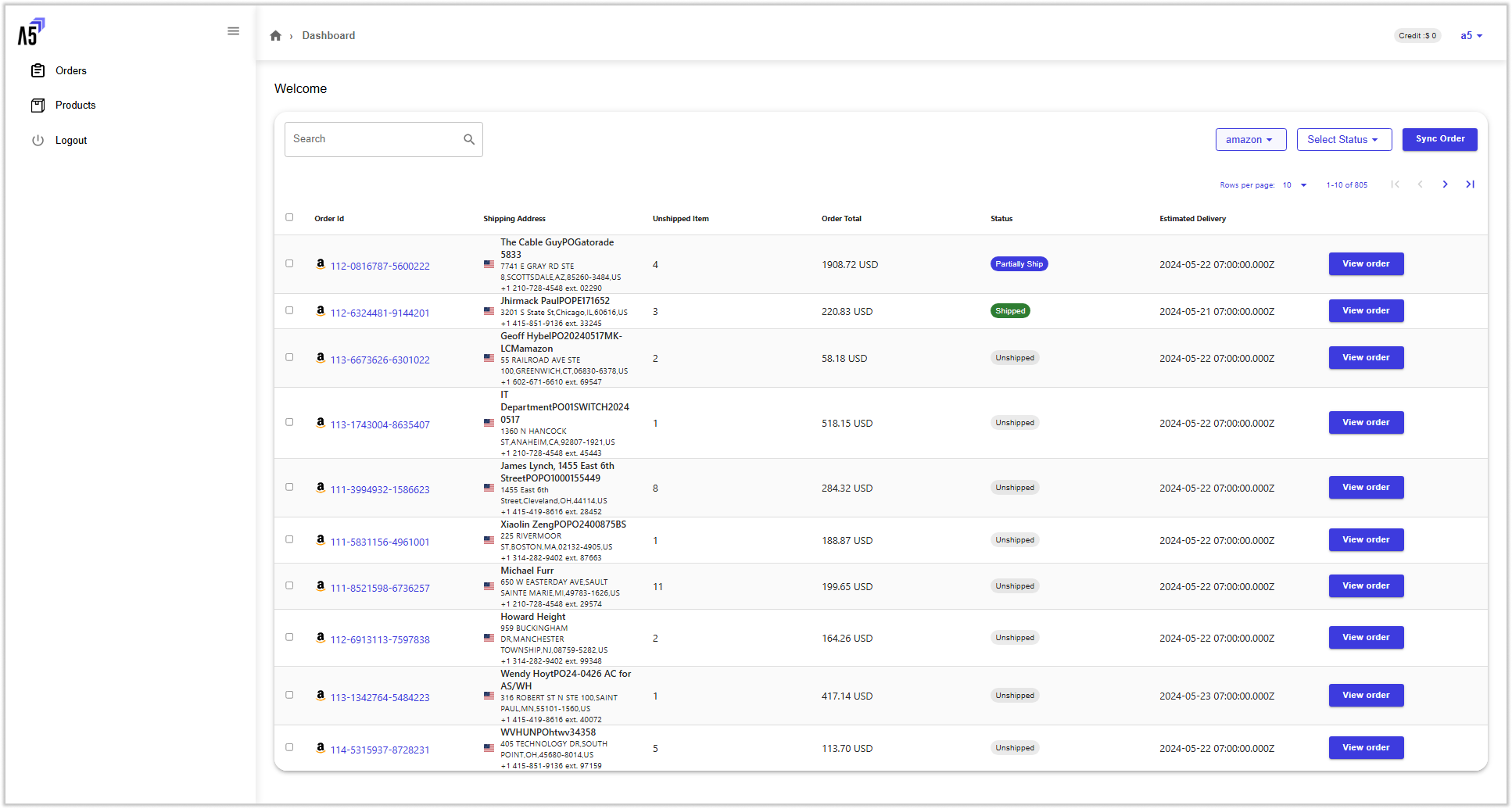
Task: Check order 113-6673626-6301022 row checkbox
Action: tap(289, 357)
